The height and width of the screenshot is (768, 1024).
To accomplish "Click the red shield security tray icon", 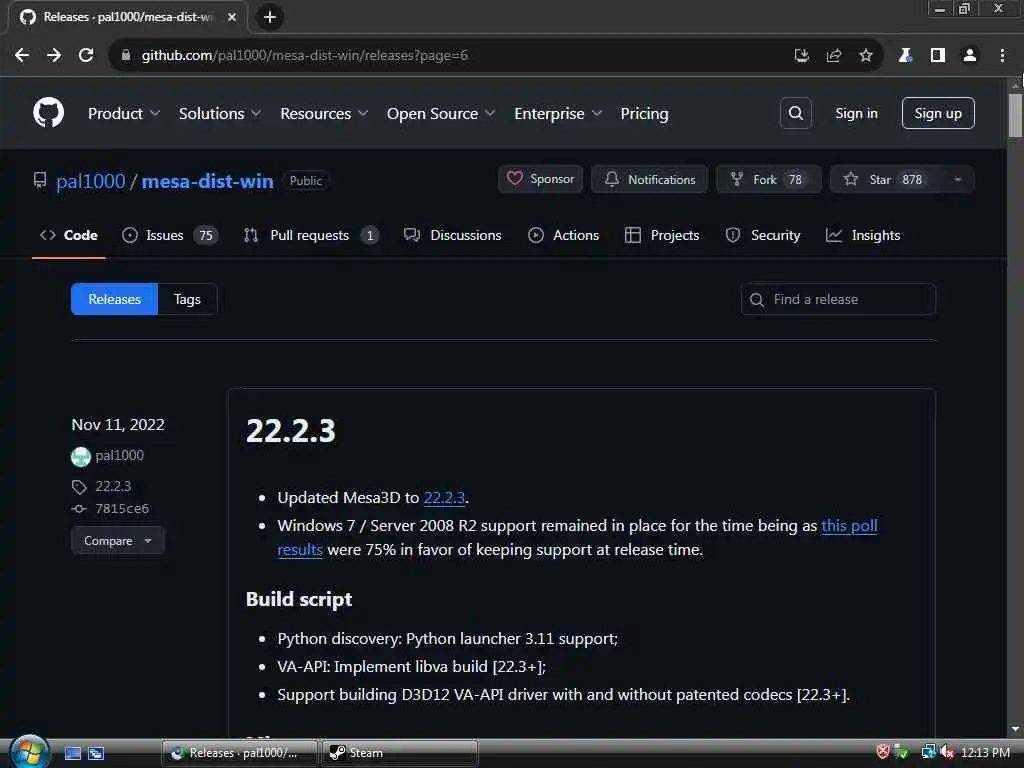I will tap(883, 752).
